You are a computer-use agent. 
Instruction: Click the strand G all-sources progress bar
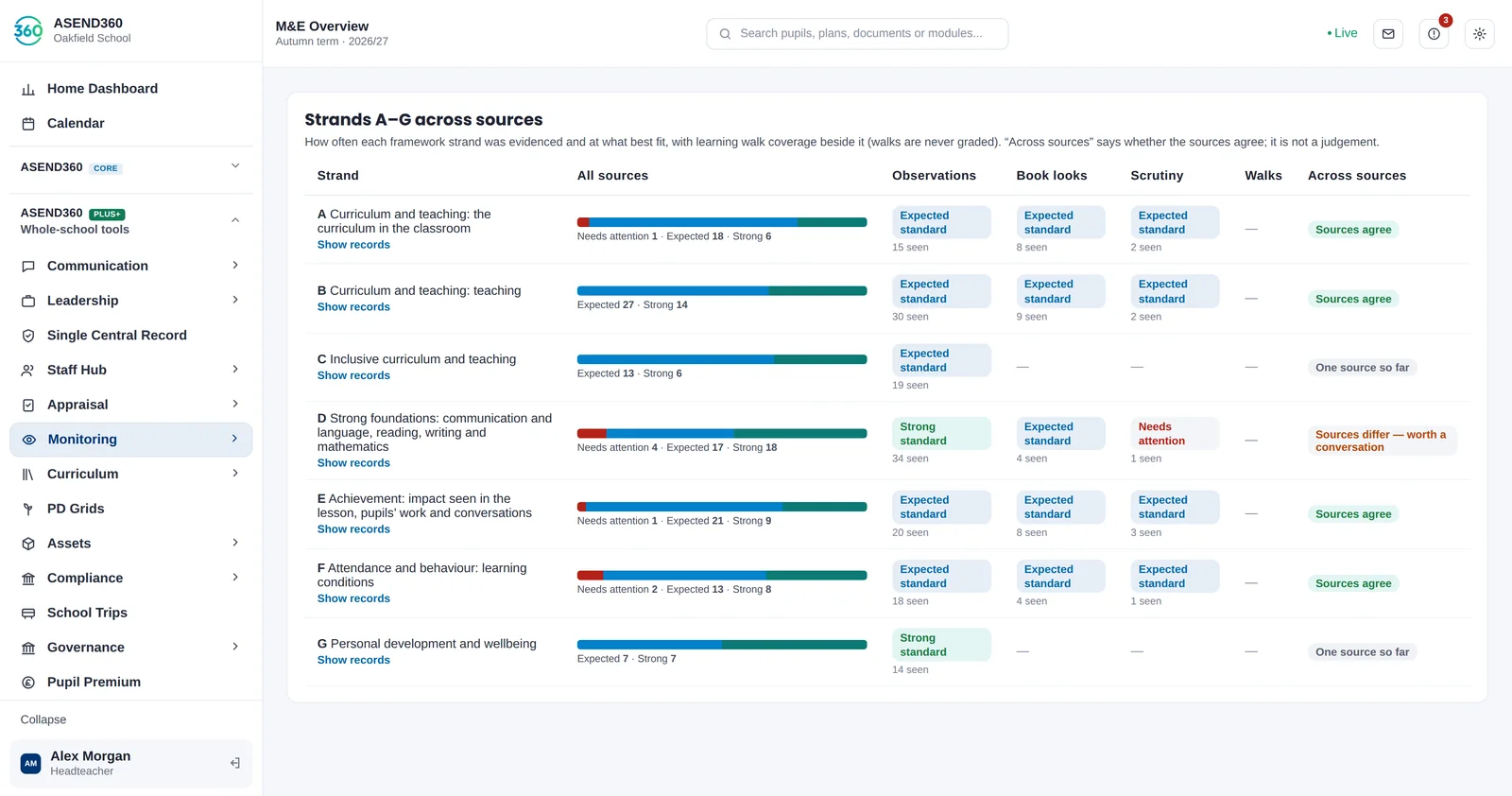(x=722, y=645)
